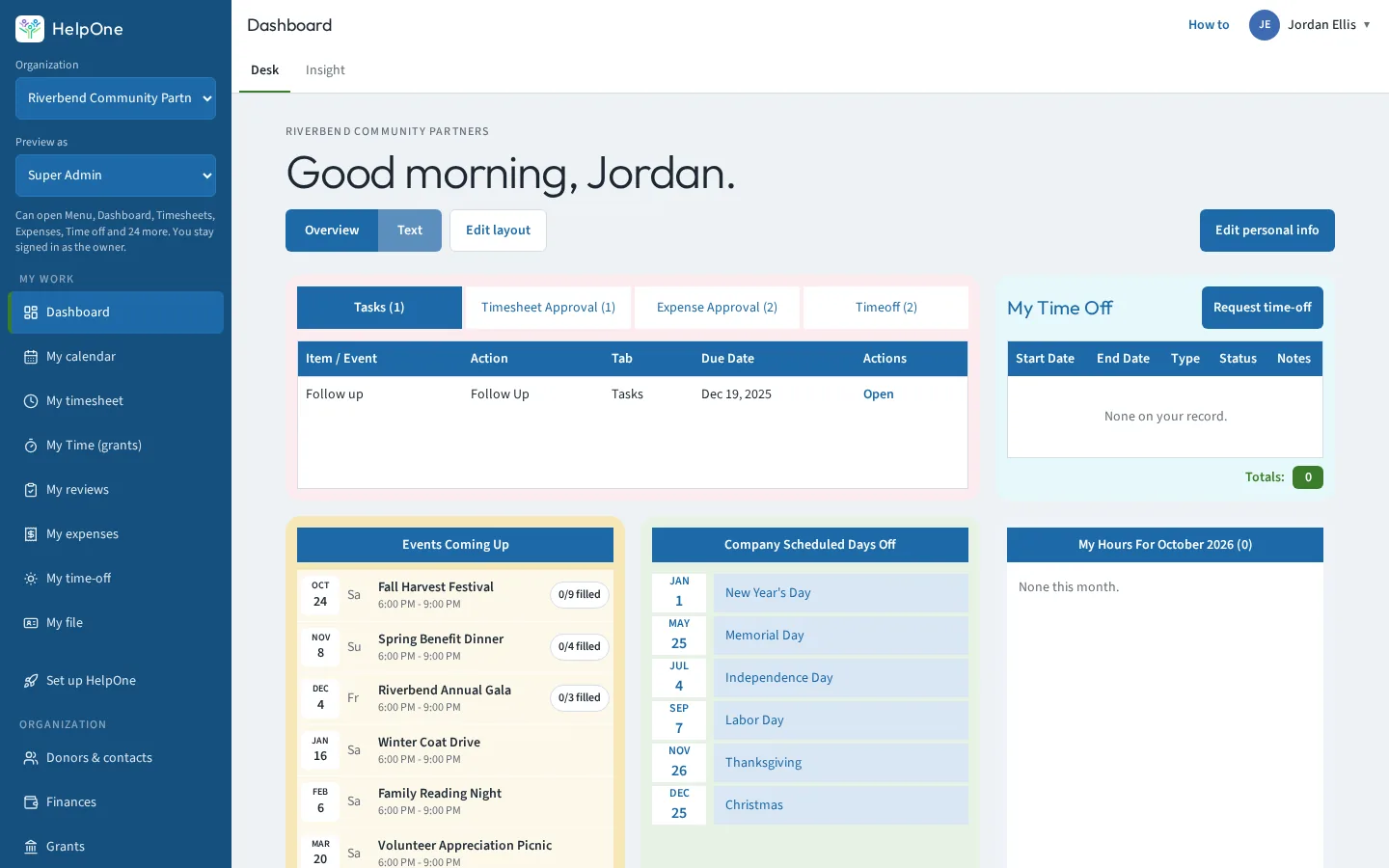Click the Set up HelpOne rocket icon

(31, 681)
